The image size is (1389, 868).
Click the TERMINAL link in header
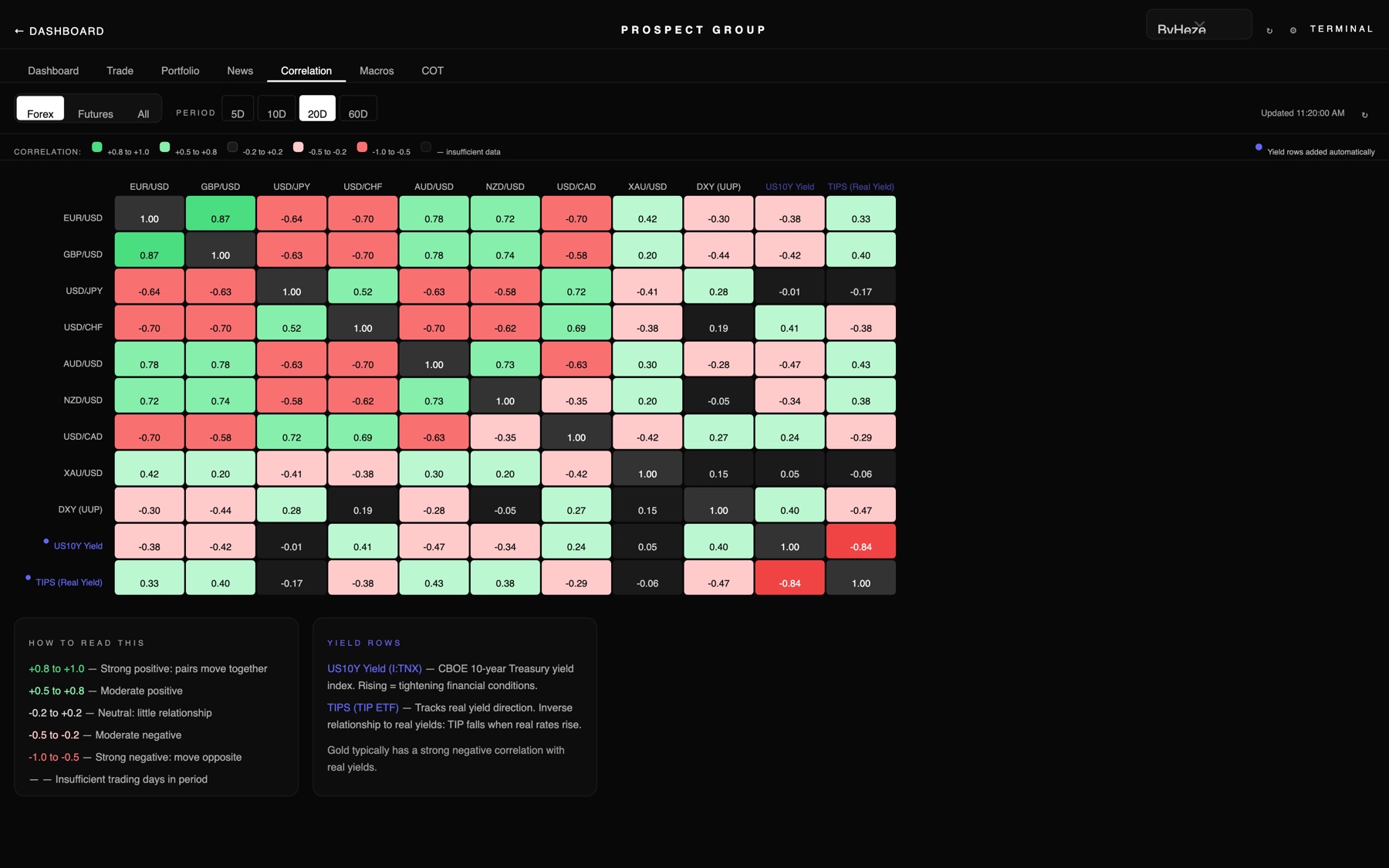1341,29
